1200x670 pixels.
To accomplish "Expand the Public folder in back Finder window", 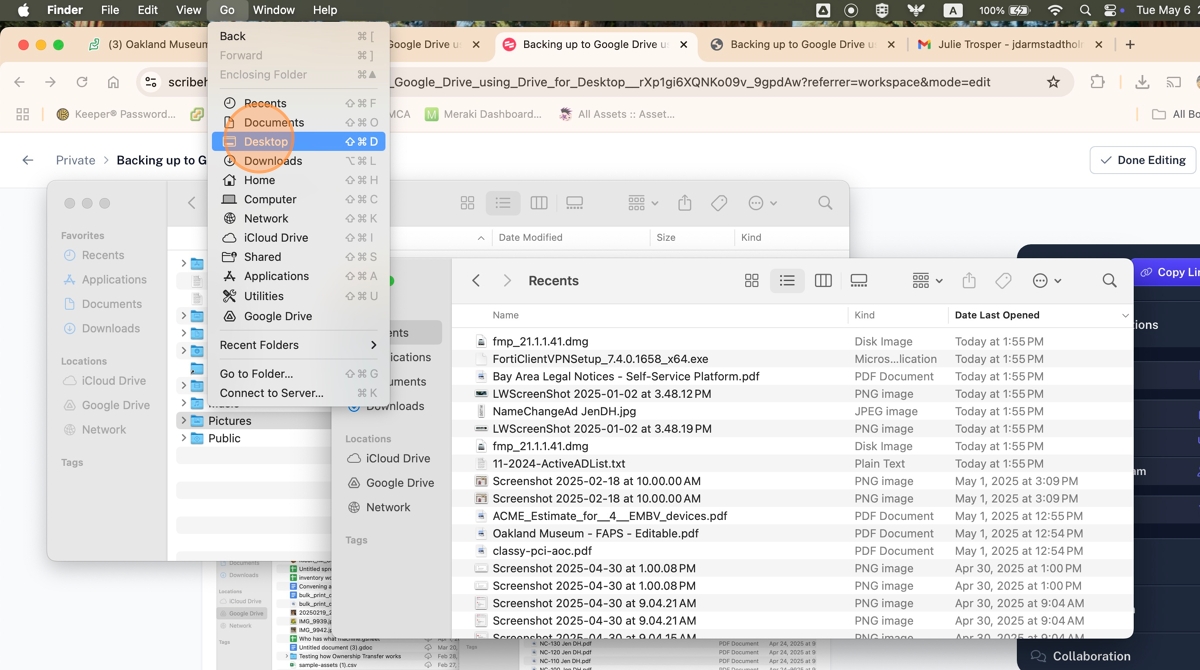I will click(183, 438).
